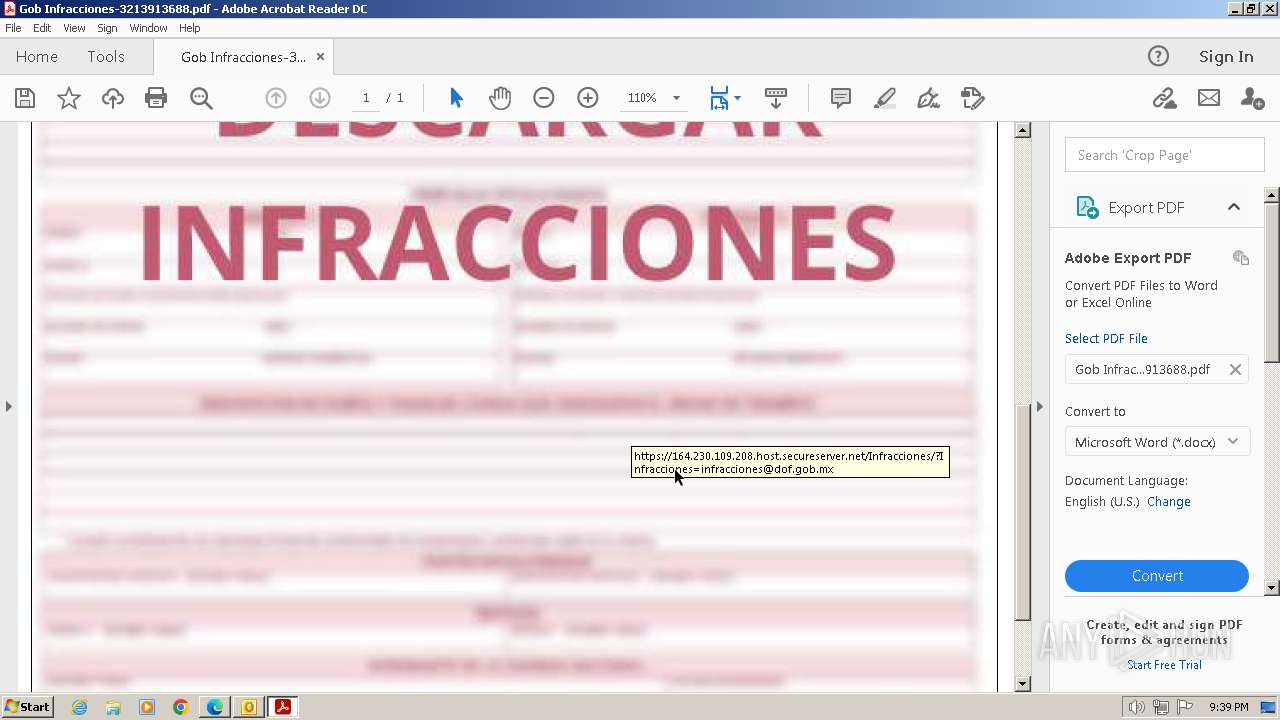This screenshot has height=720, width=1280.
Task: Go to the previous page with the up arrow
Action: [x=276, y=98]
